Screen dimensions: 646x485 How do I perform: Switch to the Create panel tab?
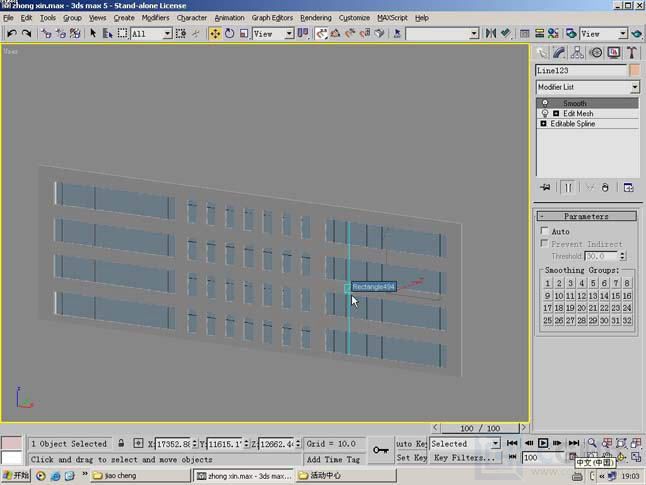542,53
